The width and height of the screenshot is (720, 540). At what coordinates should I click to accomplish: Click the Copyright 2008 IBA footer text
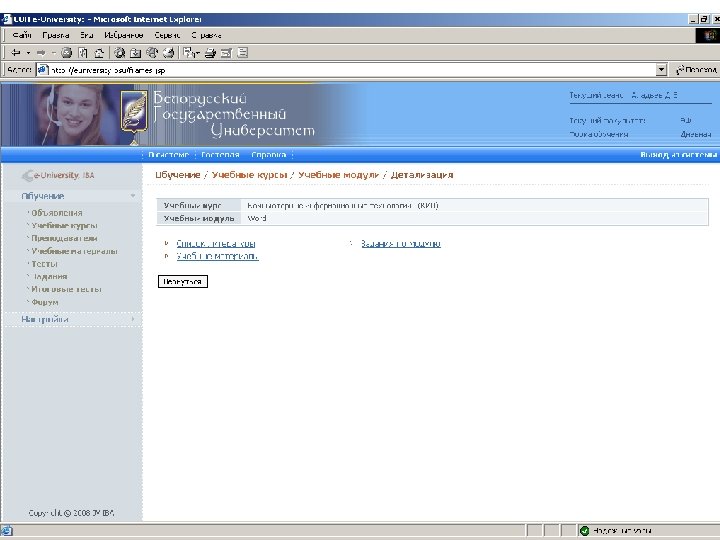(72, 513)
